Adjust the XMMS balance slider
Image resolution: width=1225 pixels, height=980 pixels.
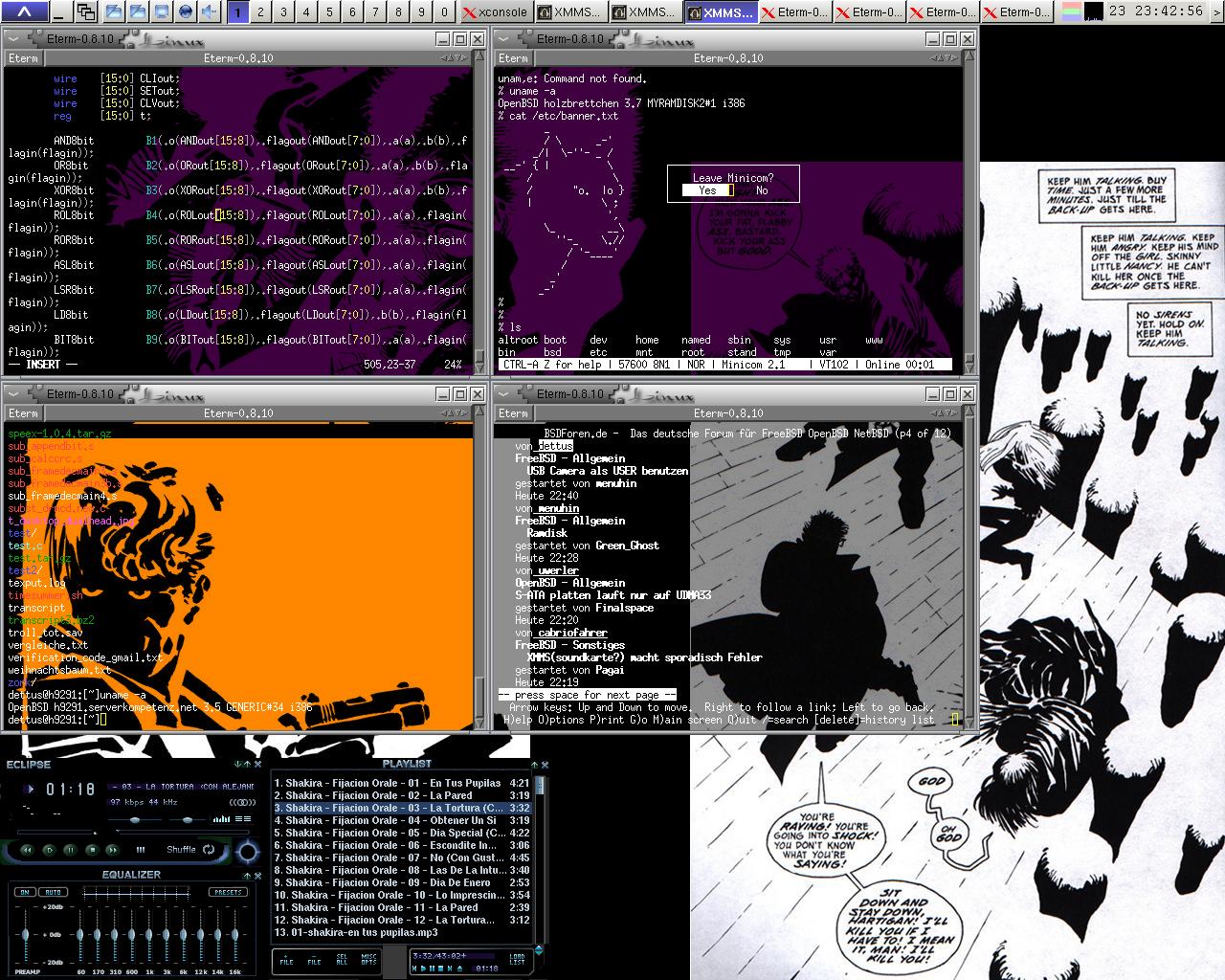tap(188, 820)
